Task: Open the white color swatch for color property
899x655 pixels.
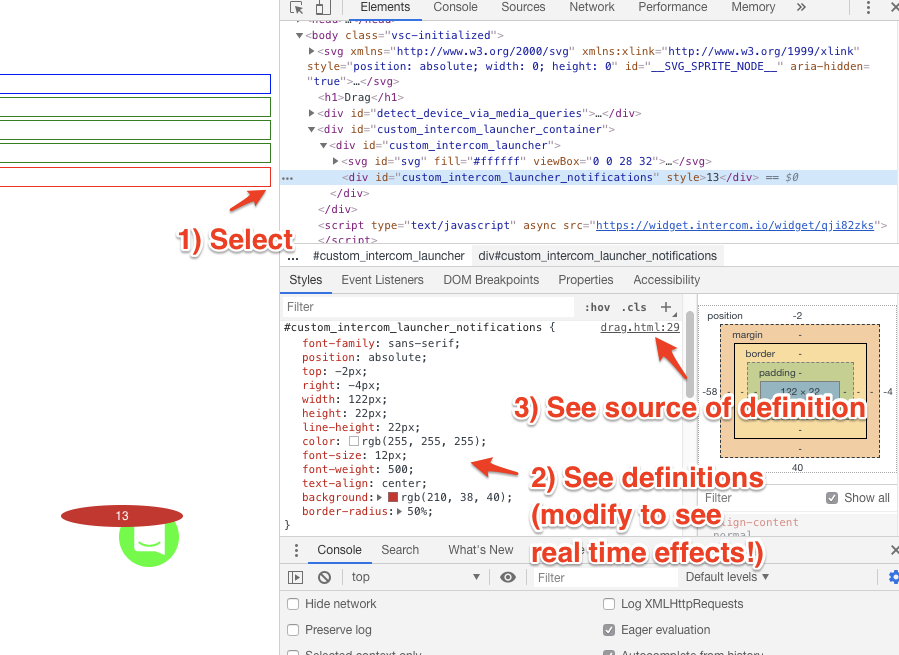Action: point(354,441)
